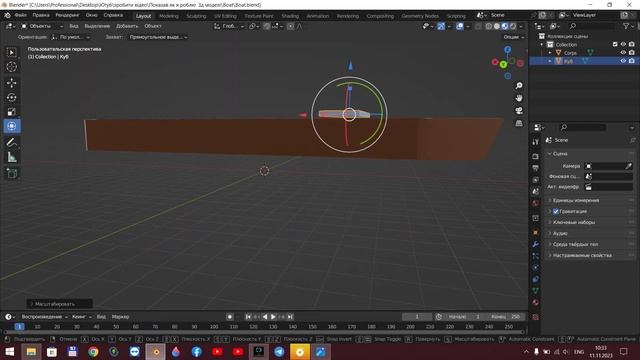Toggle viewport gizmos display
Image resolution: width=640 pixels, height=360 pixels.
click(441, 26)
